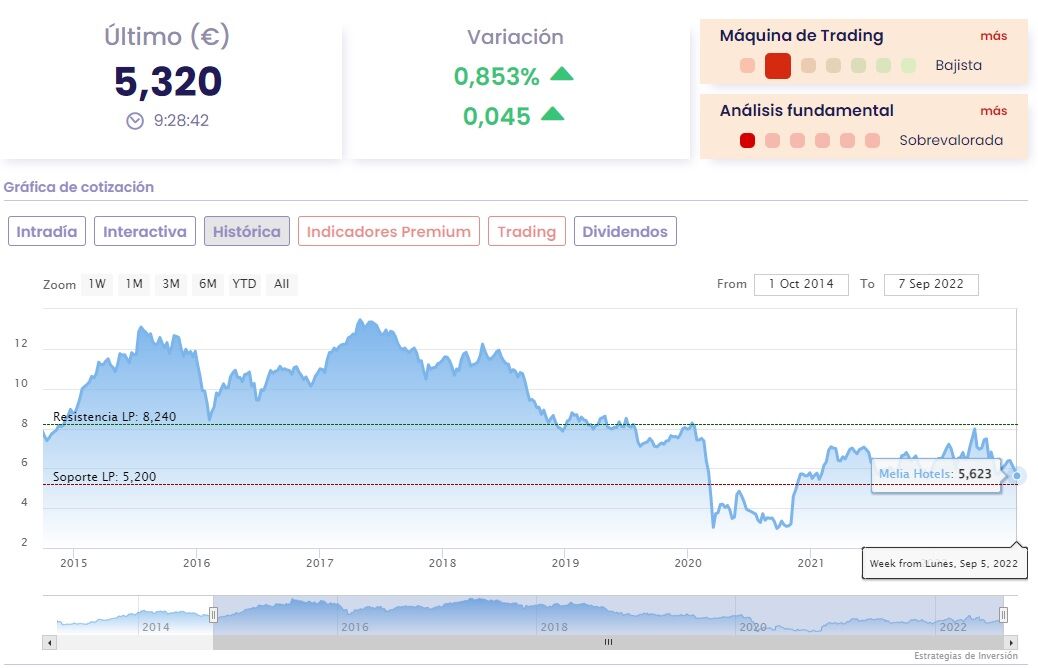1038x668 pixels.
Task: Click "más" link in Análisis fundamental
Action: [993, 111]
